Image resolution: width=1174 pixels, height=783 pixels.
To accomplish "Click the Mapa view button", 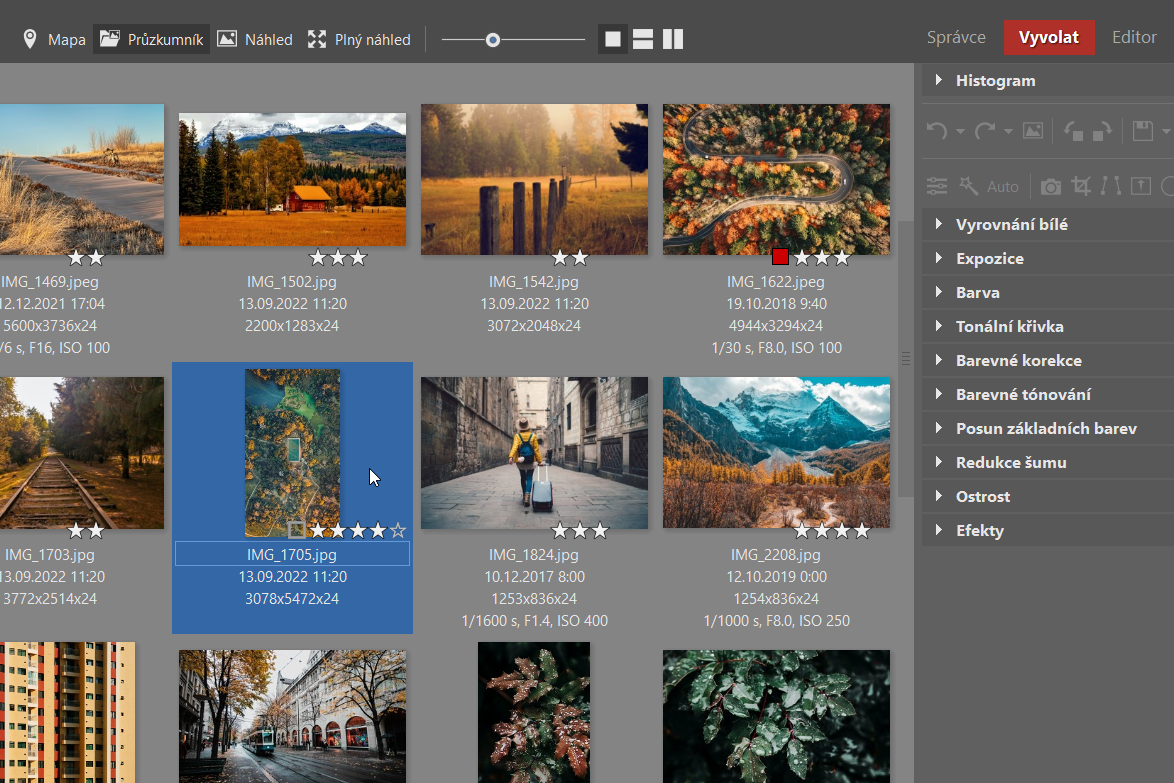I will click(x=54, y=40).
